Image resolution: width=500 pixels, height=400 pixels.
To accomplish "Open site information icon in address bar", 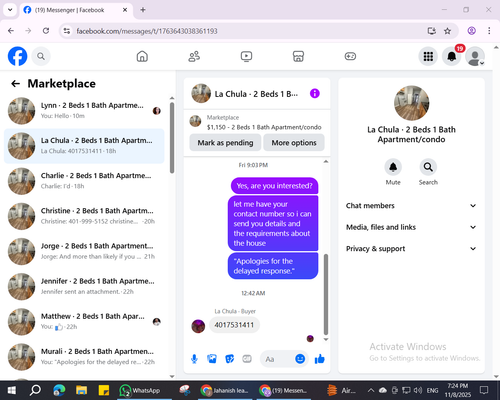I will 67,31.
